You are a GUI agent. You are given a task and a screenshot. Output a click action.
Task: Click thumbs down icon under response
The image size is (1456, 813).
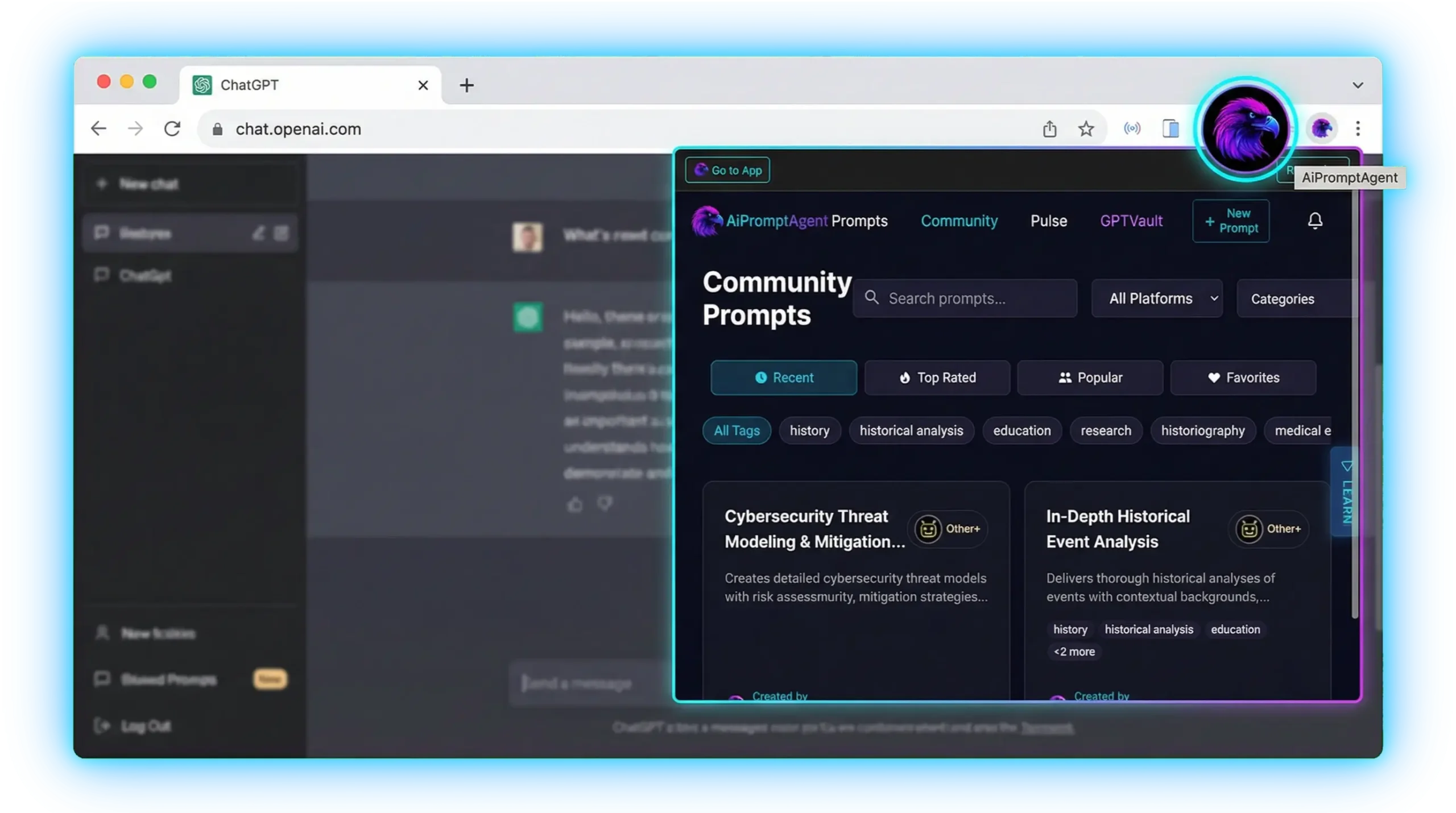tap(605, 504)
